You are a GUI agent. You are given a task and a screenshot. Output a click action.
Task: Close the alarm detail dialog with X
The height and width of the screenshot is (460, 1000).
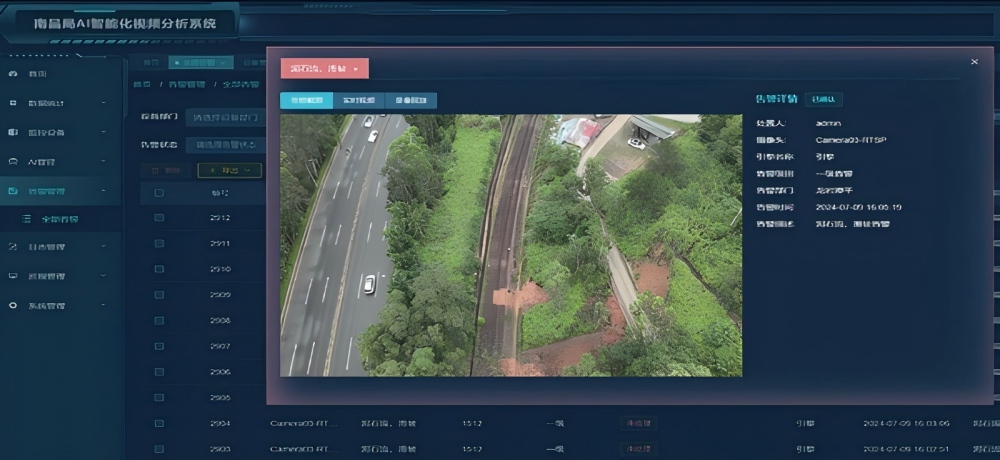[x=974, y=62]
